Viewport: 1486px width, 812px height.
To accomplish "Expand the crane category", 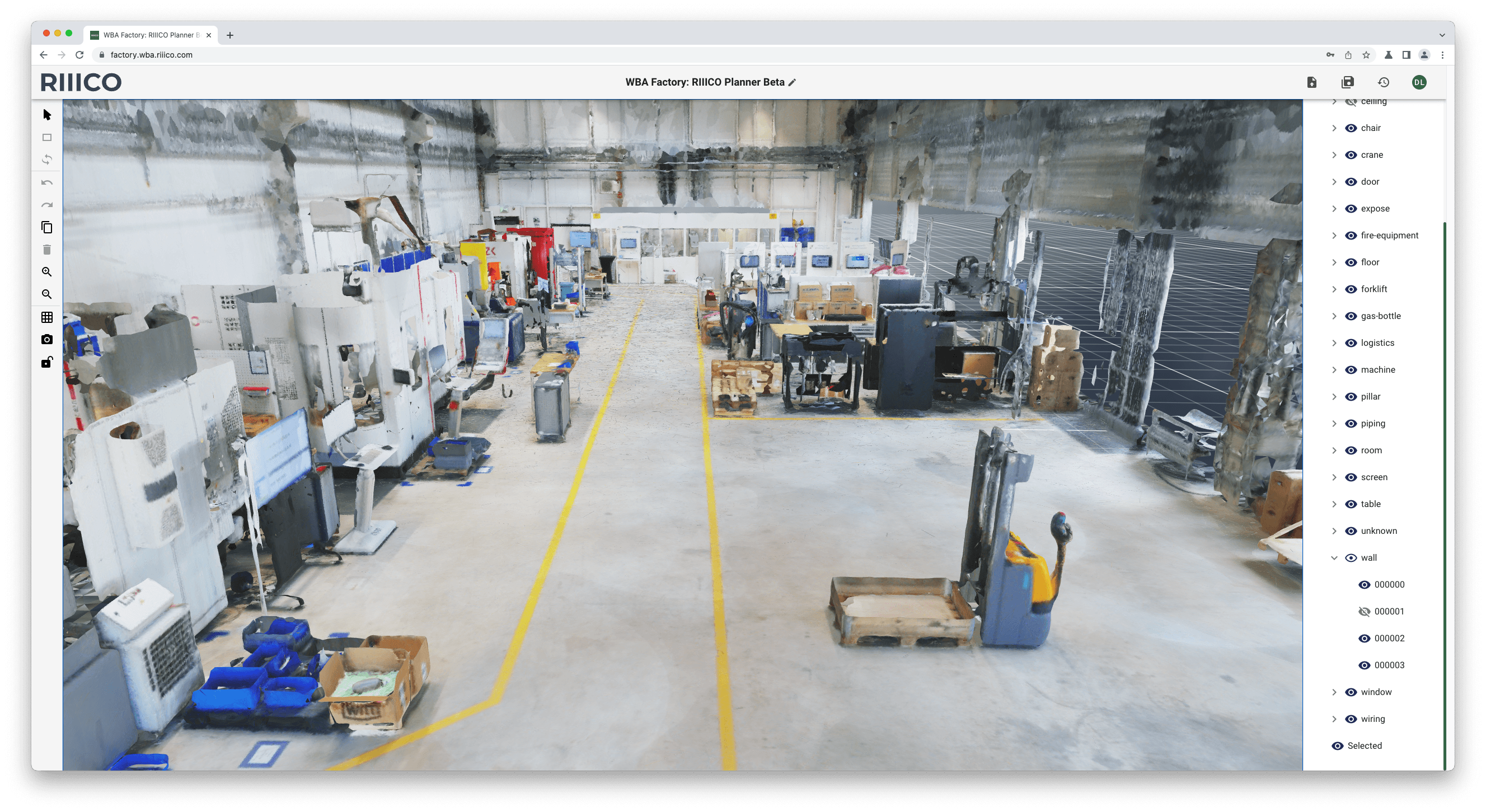I will [1334, 155].
